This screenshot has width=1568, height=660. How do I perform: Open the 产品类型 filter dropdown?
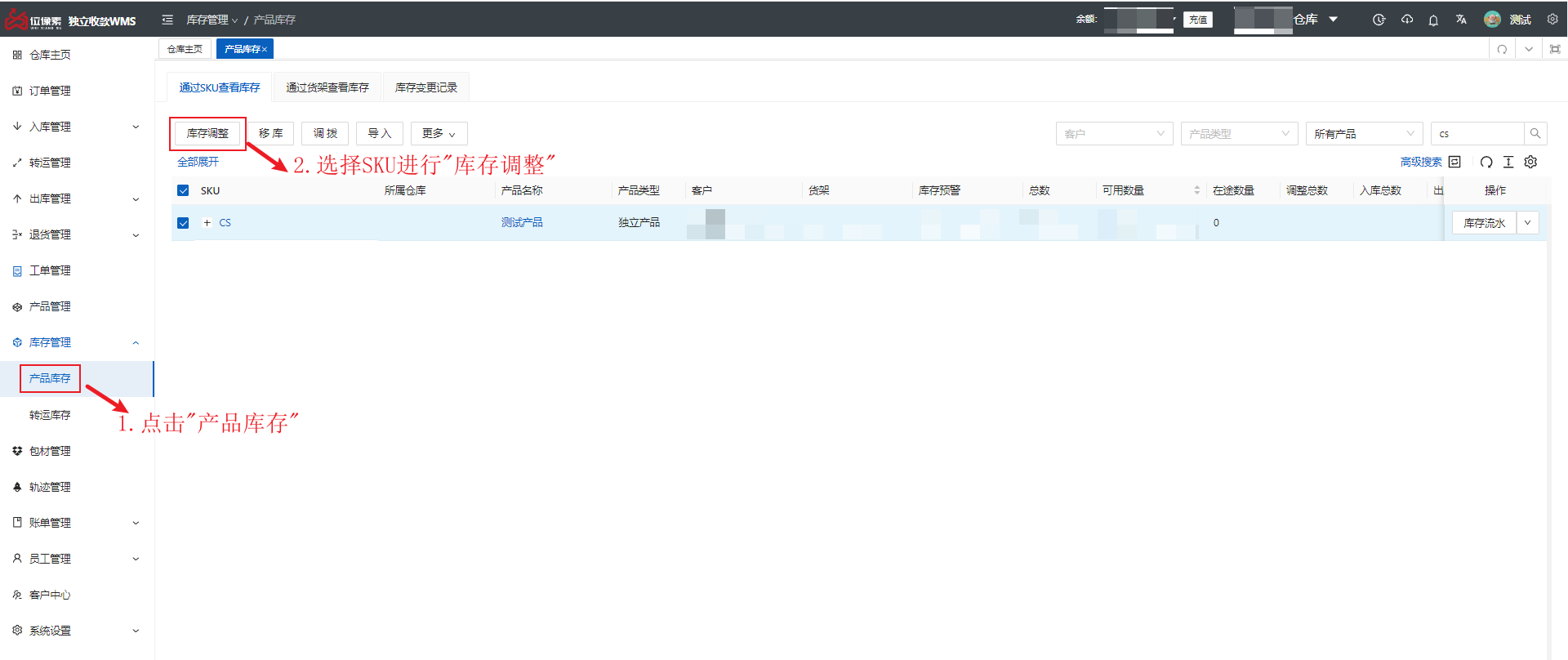pyautogui.click(x=1239, y=133)
